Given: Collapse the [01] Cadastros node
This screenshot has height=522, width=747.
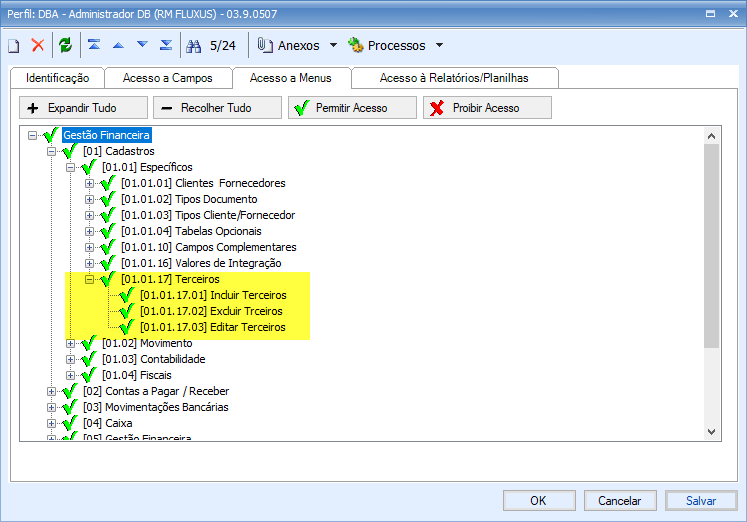Looking at the screenshot, I should pos(51,151).
